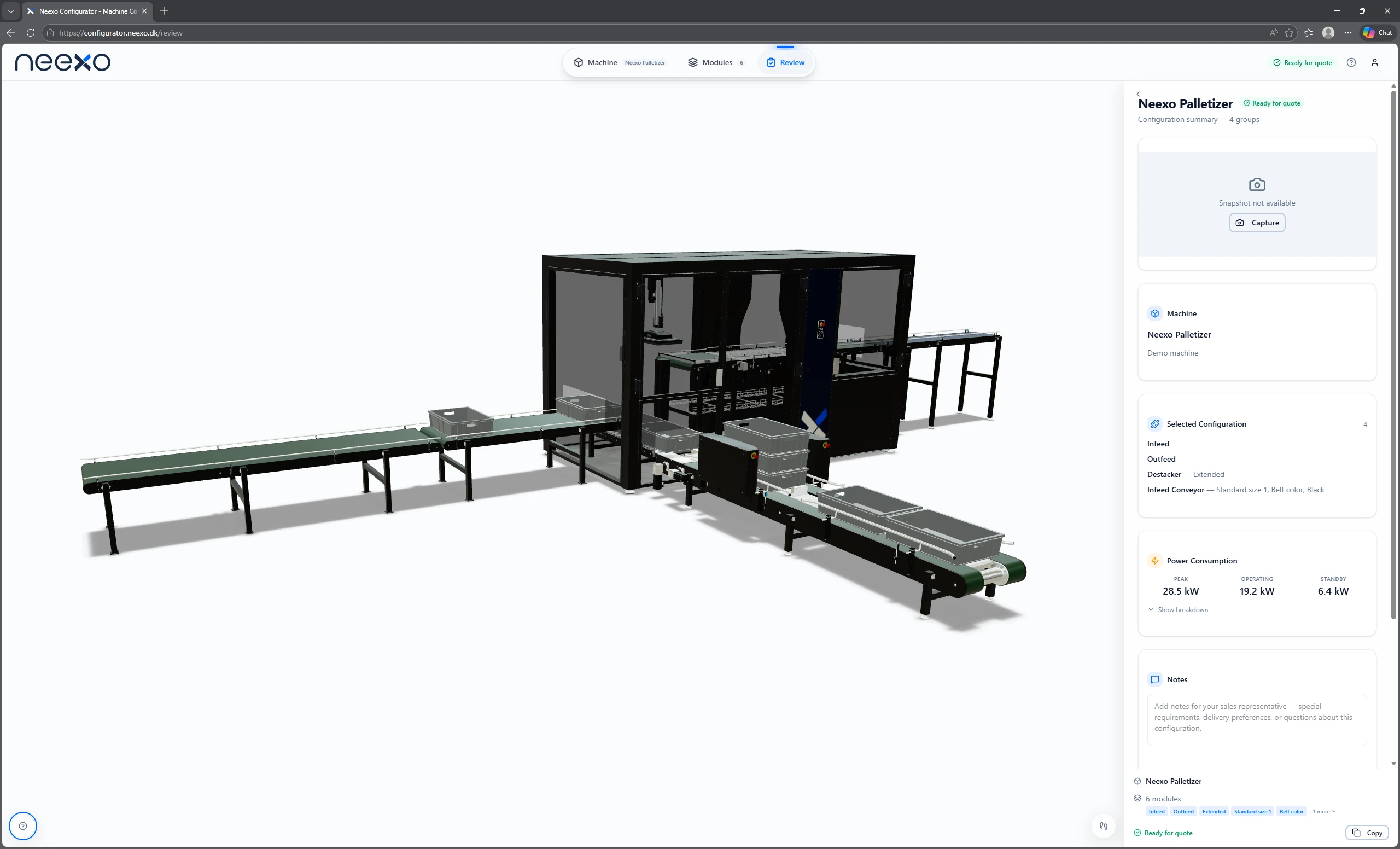
Task: Expand the +1 more tags dropdown
Action: tap(1322, 811)
